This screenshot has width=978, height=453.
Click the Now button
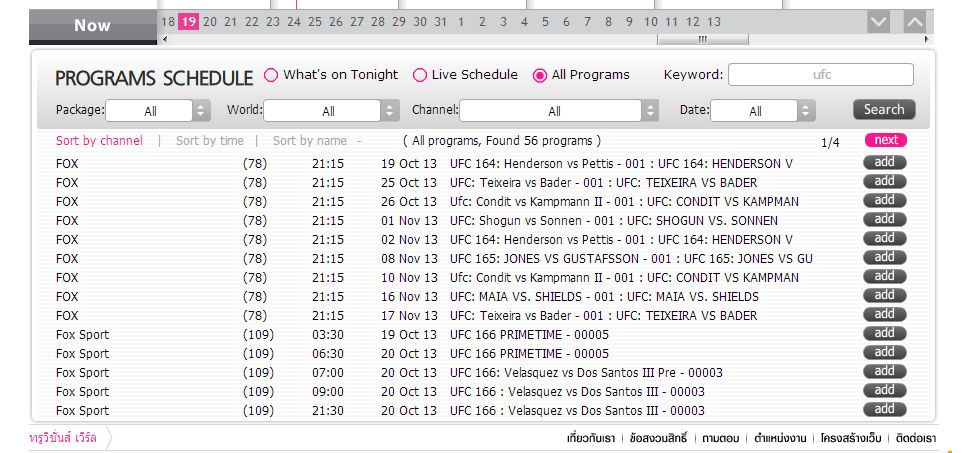[92, 26]
